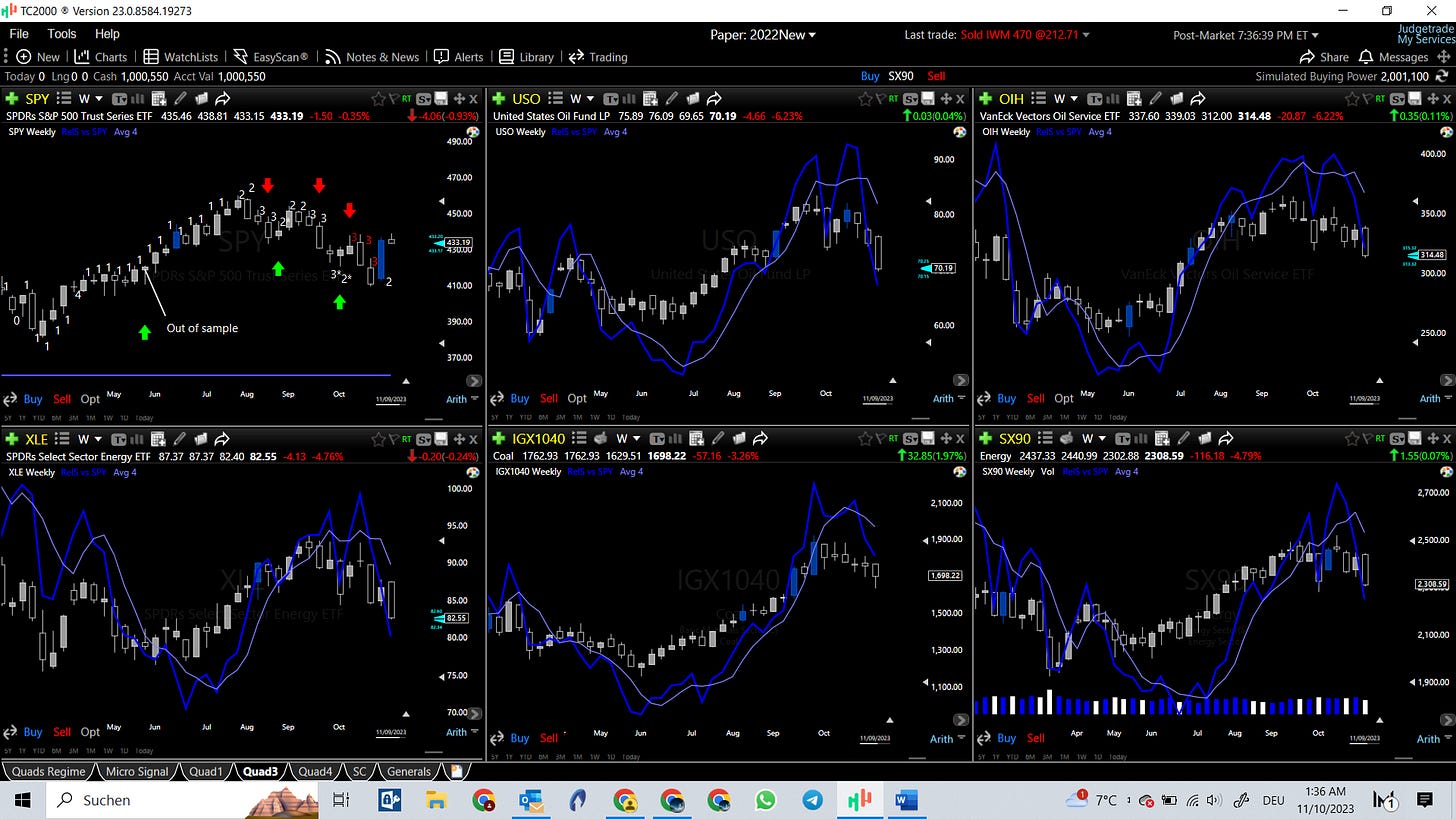The width and height of the screenshot is (1456, 819).
Task: Click scroll-right button on OIH chart
Action: coord(1446,381)
